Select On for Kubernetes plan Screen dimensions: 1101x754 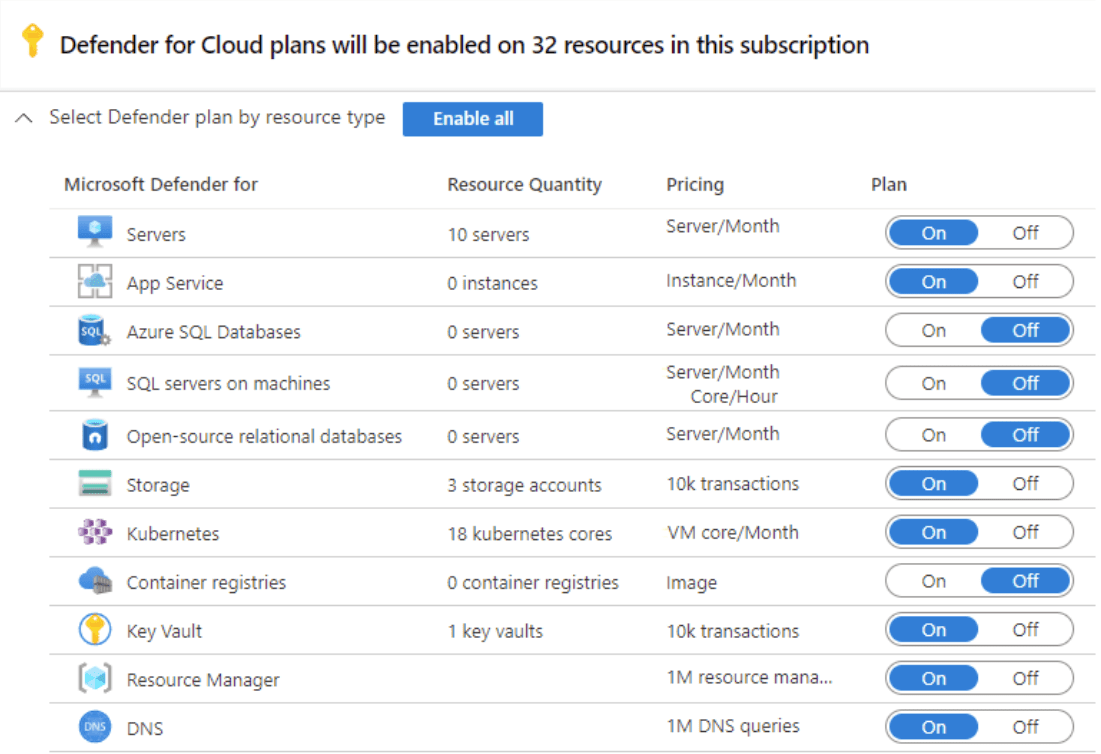(933, 532)
